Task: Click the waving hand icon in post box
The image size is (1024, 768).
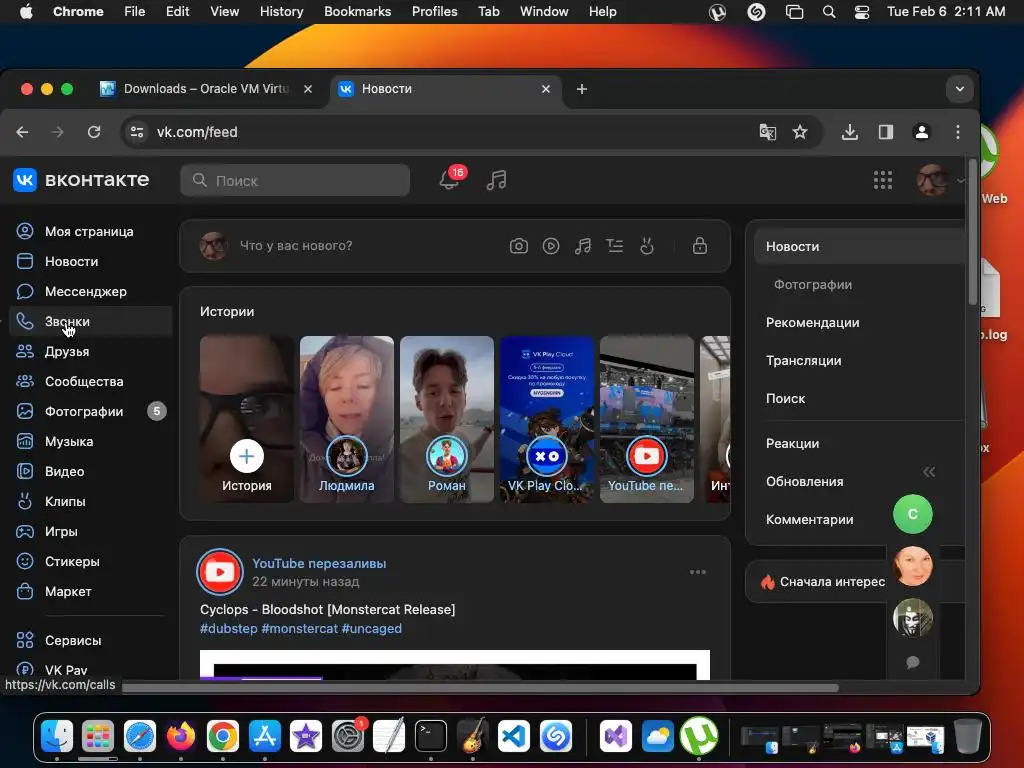Action: click(647, 246)
